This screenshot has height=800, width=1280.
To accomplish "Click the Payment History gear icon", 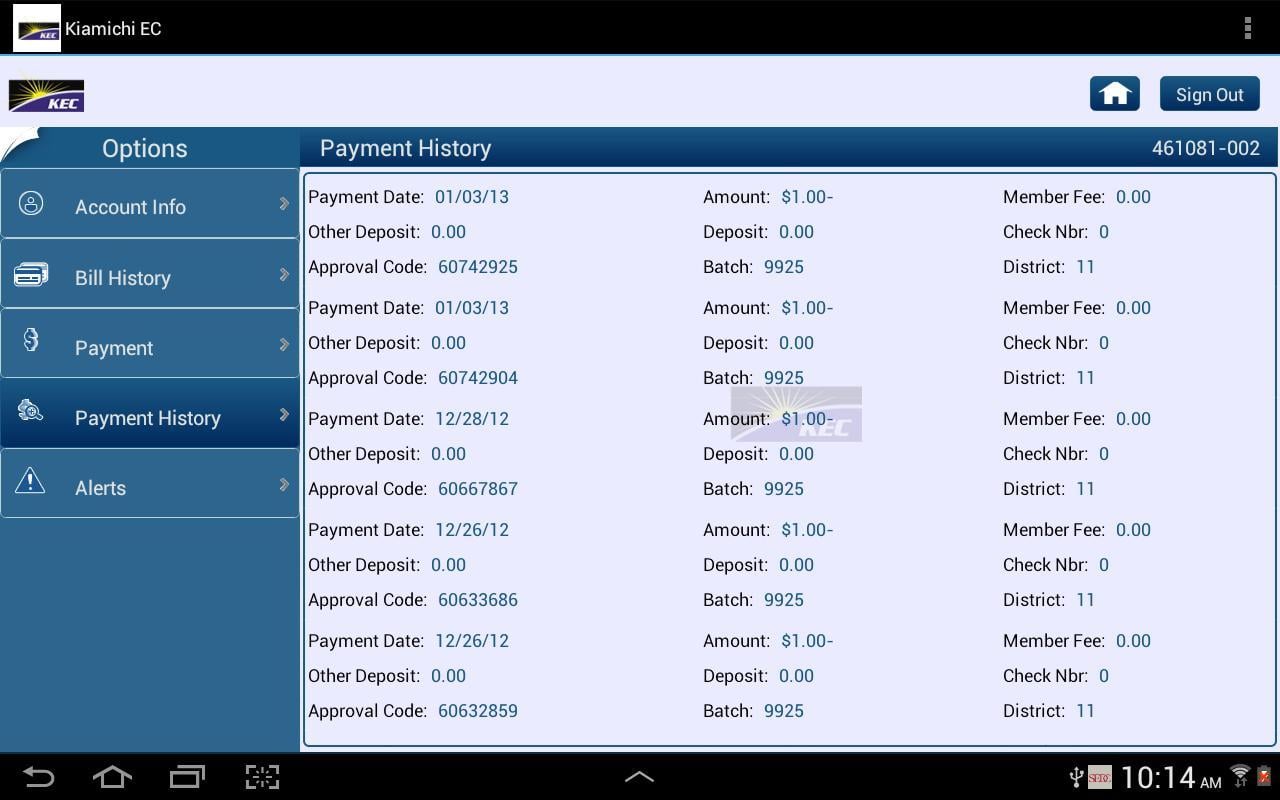I will [30, 410].
